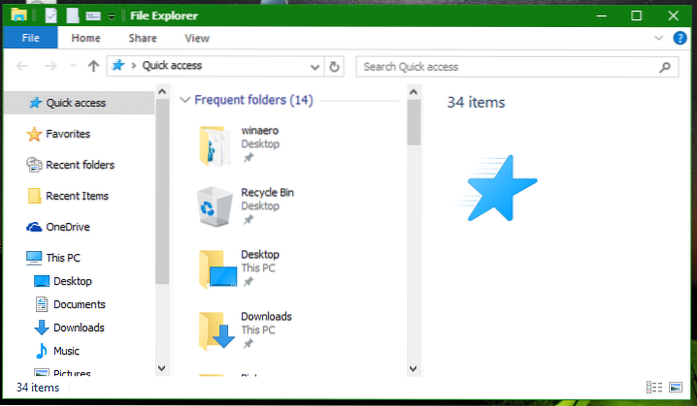Click Quick access text in address bar
This screenshot has width=697, height=406.
(172, 65)
